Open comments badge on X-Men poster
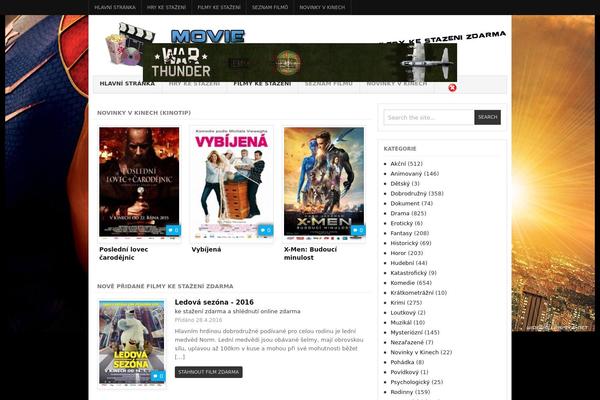Image resolution: width=600 pixels, height=400 pixels. click(358, 230)
